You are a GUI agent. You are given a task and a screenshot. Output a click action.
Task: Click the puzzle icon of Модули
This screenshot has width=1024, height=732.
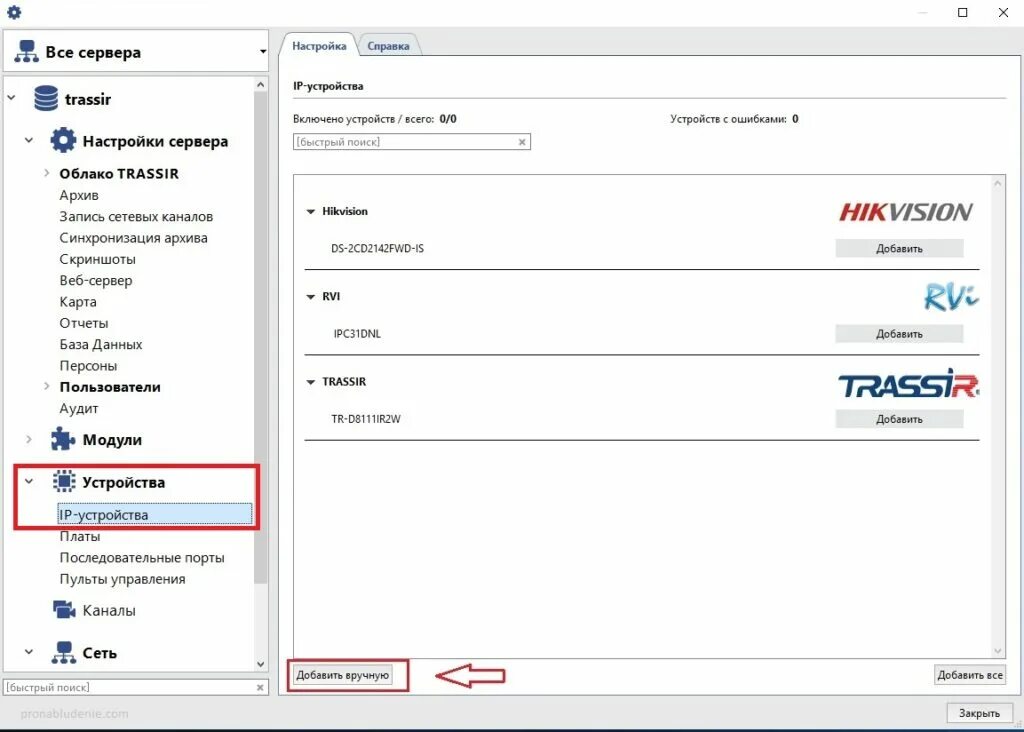pyautogui.click(x=63, y=439)
